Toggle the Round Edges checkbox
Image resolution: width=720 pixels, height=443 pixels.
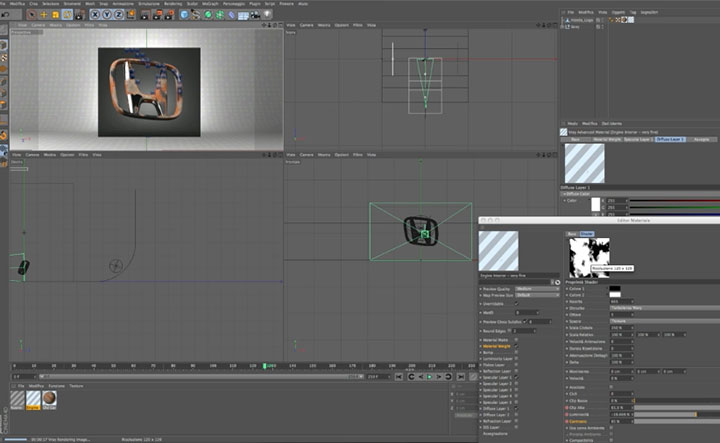tap(509, 331)
